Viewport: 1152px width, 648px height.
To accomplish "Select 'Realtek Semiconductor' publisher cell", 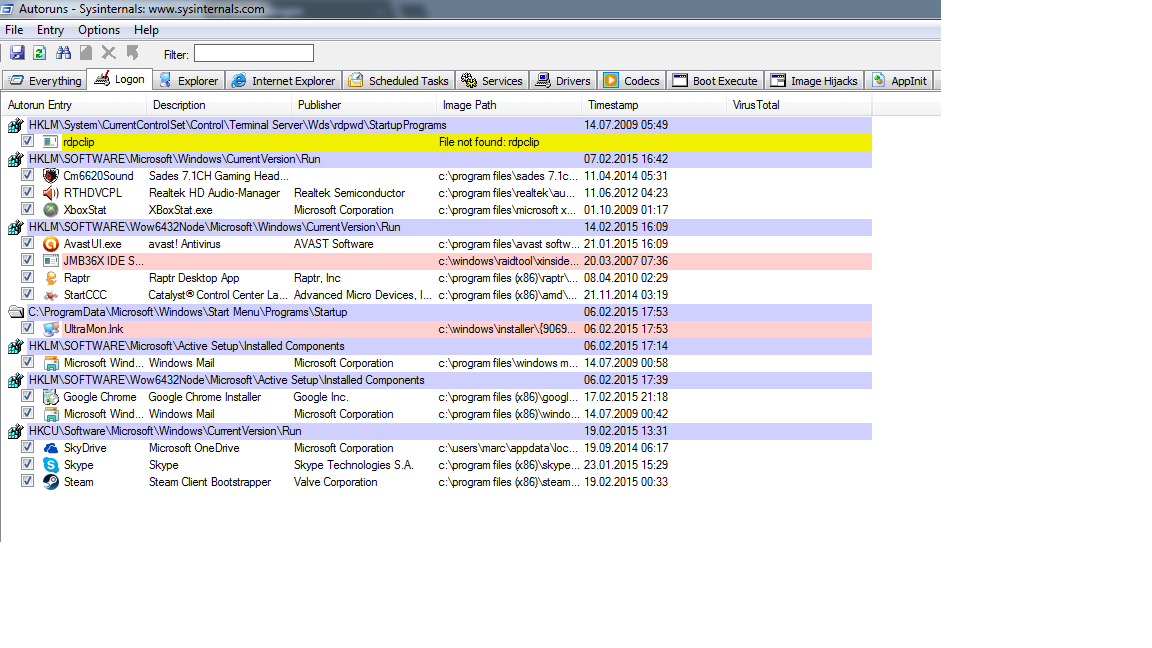I will (350, 192).
